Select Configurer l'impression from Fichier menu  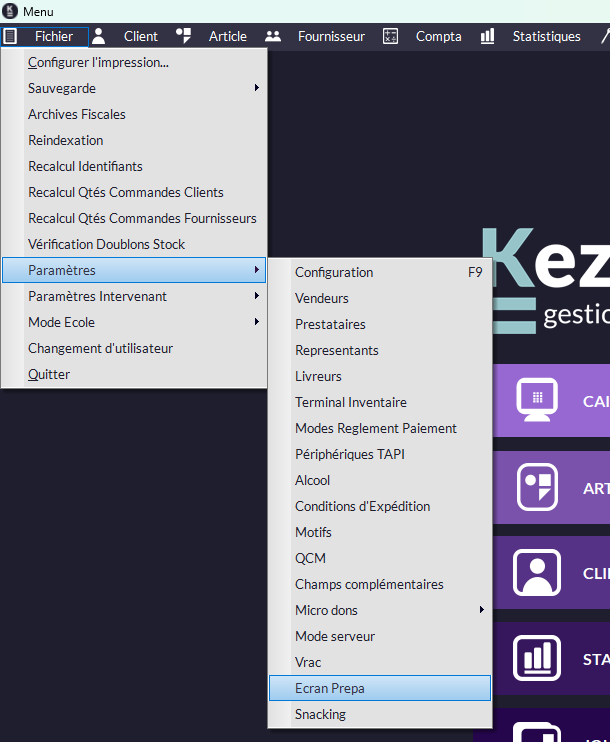pos(98,62)
